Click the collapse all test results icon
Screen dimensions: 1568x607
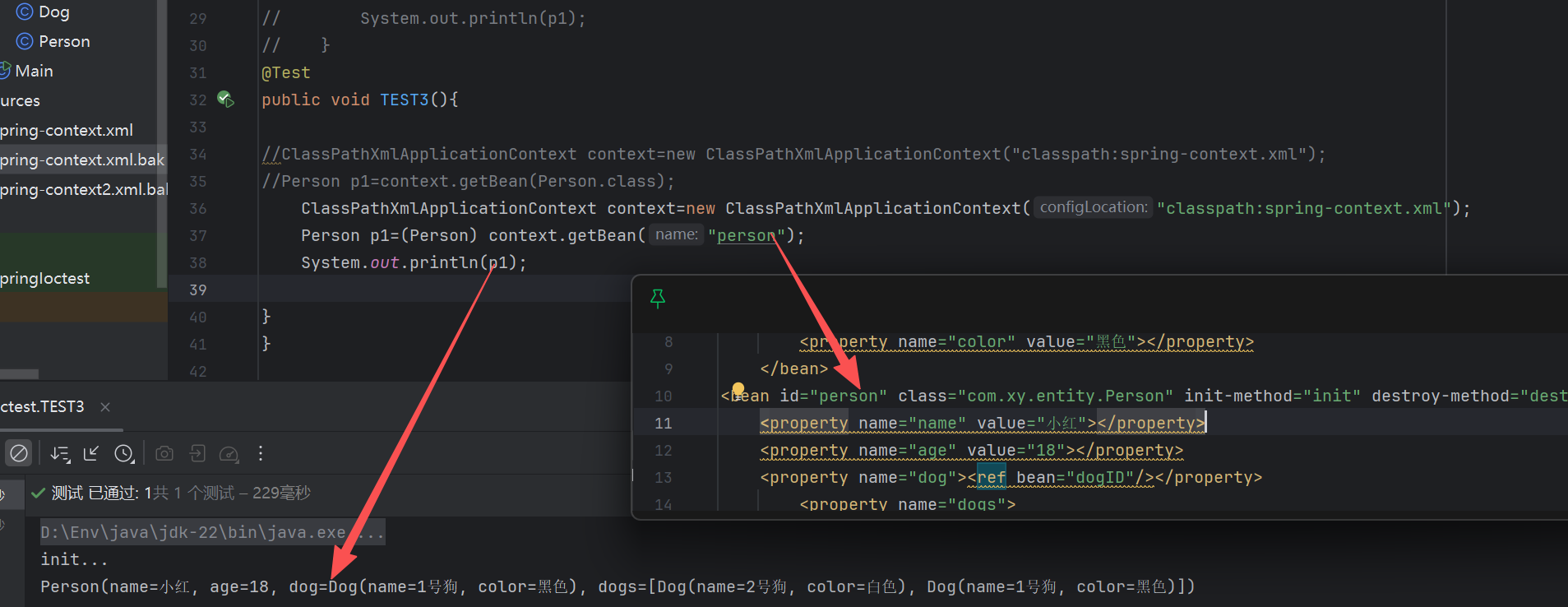pos(91,453)
